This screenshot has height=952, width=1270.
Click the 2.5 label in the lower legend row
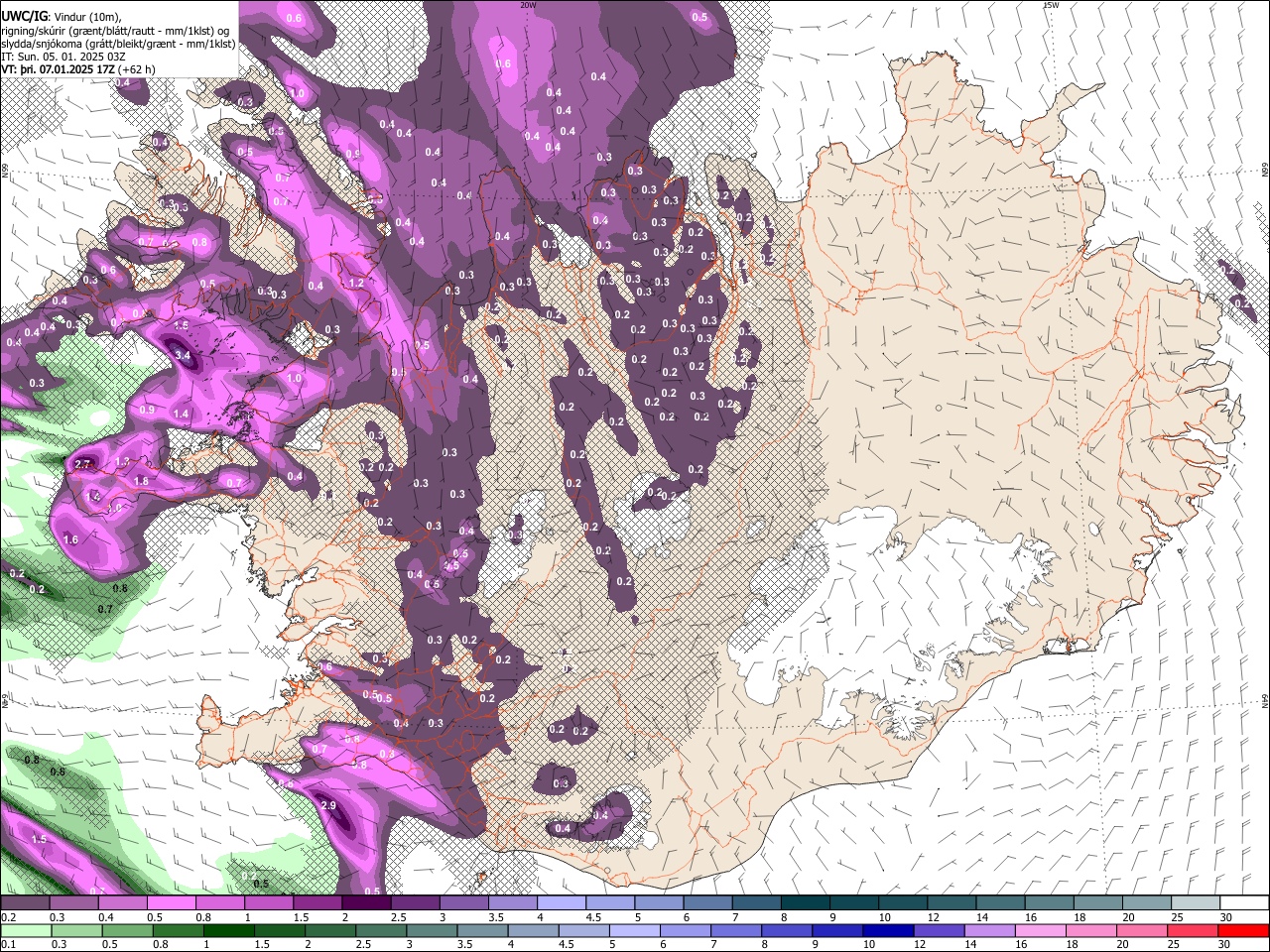pos(362,945)
